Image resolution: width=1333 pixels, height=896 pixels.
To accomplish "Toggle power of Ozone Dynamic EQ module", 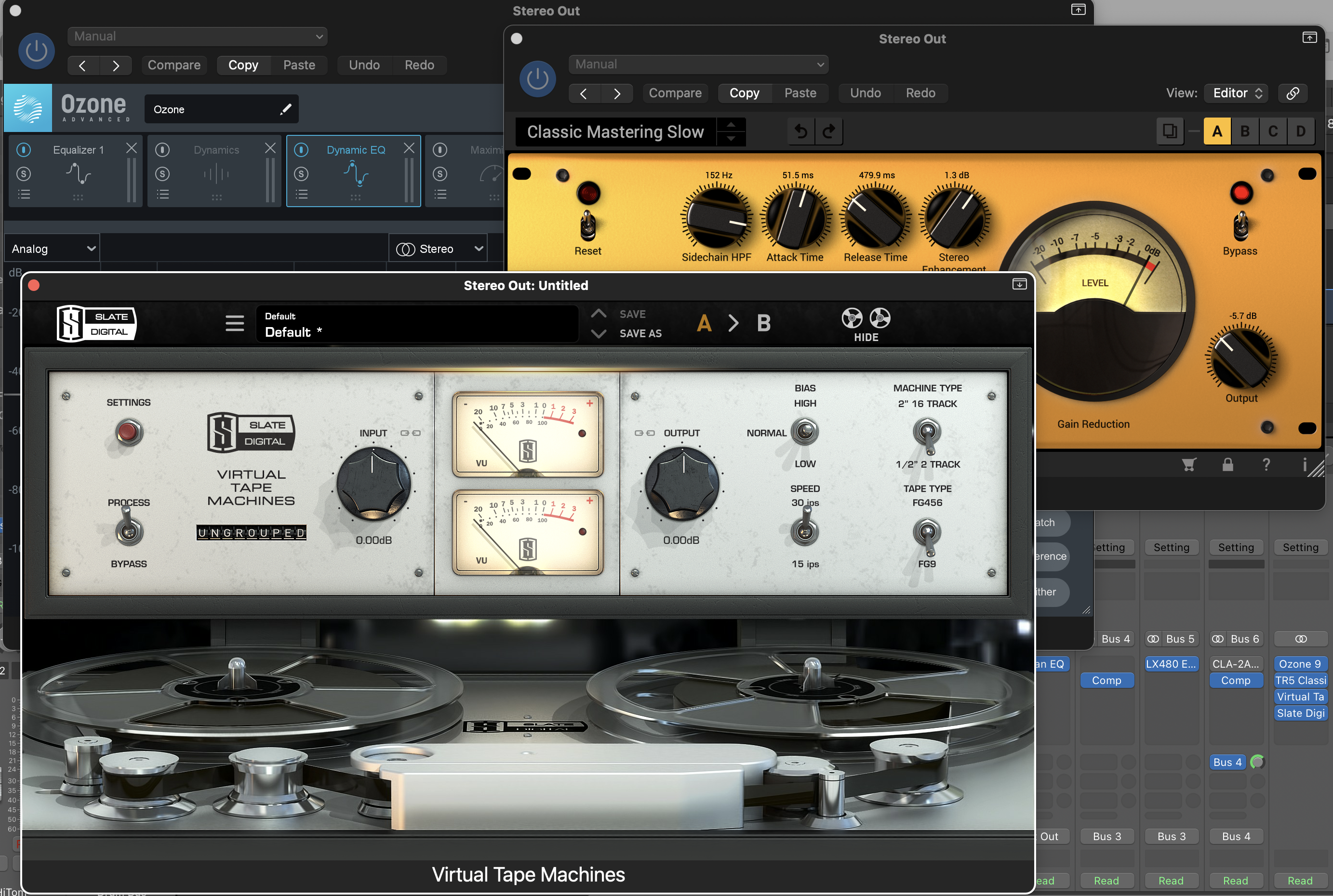I will coord(301,150).
